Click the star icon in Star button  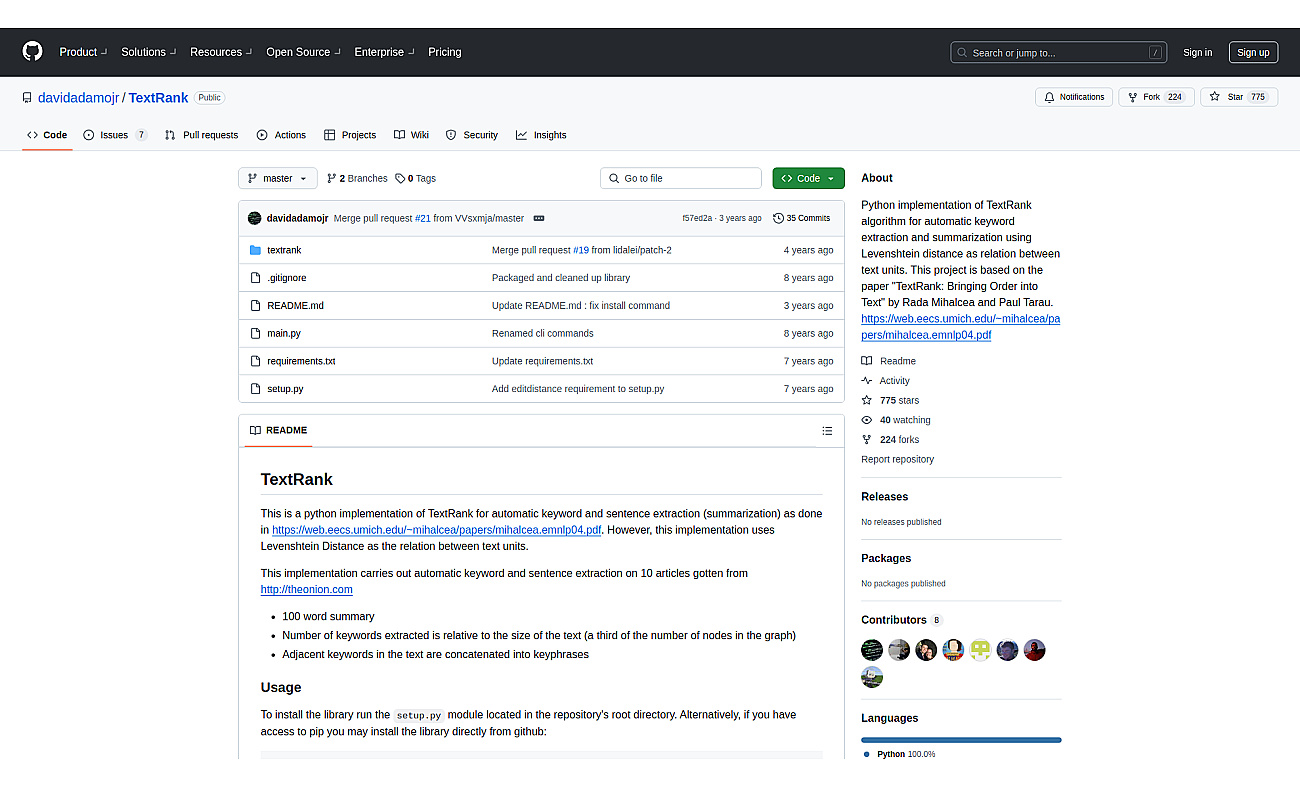point(1214,97)
